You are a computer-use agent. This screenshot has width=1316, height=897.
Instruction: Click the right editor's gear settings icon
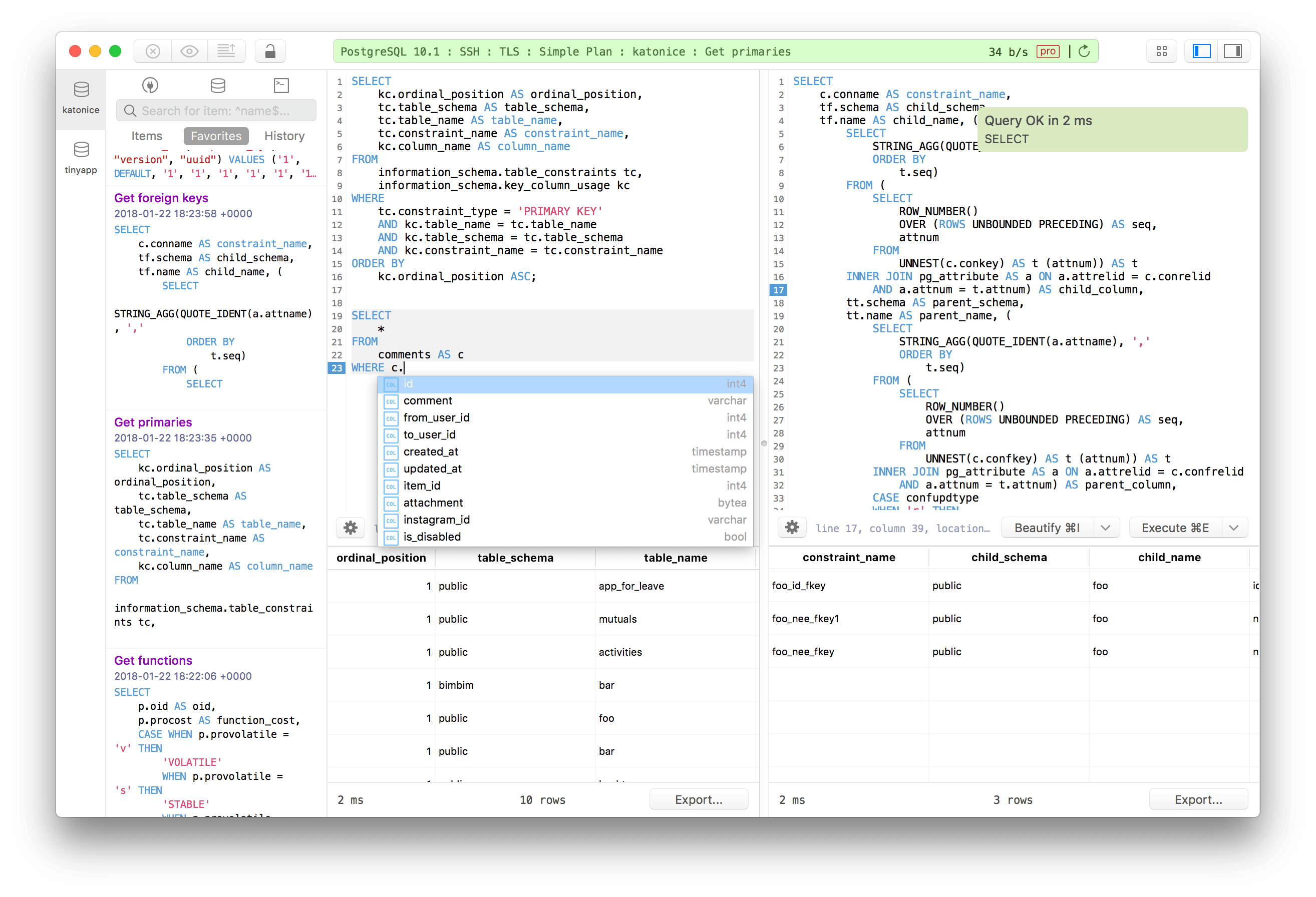coord(792,528)
